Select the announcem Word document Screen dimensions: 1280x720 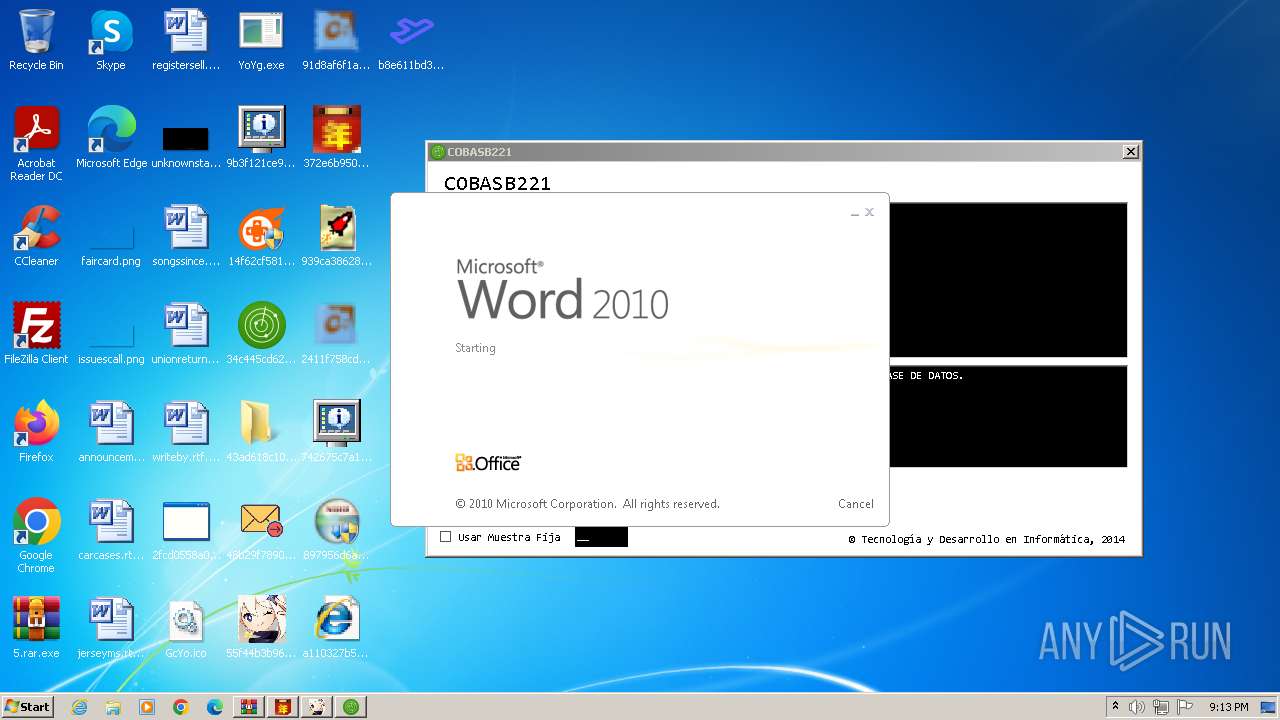tap(111, 432)
